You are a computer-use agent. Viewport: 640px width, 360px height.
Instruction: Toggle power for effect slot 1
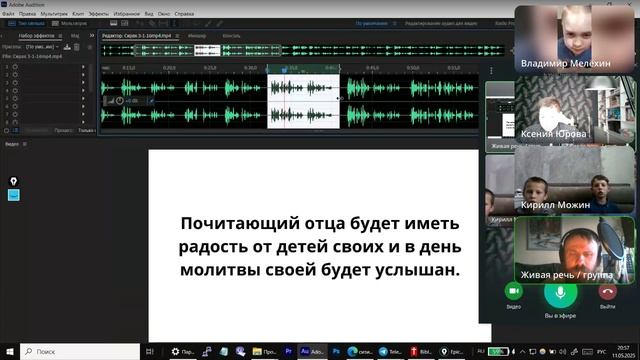coord(15,67)
